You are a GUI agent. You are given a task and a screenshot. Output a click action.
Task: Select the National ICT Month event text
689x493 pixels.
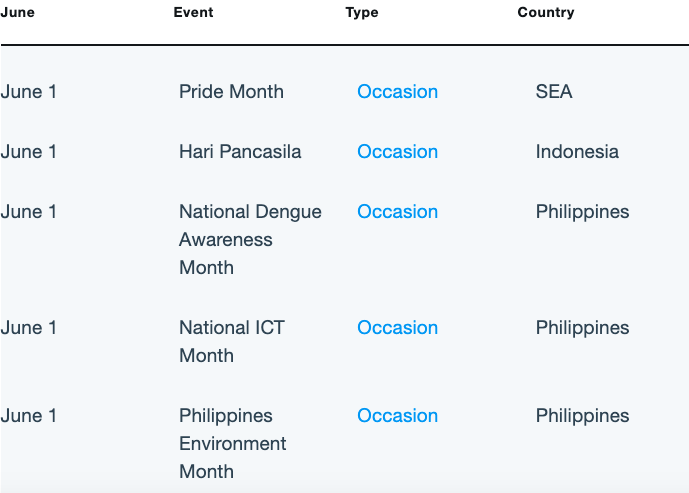click(x=232, y=341)
